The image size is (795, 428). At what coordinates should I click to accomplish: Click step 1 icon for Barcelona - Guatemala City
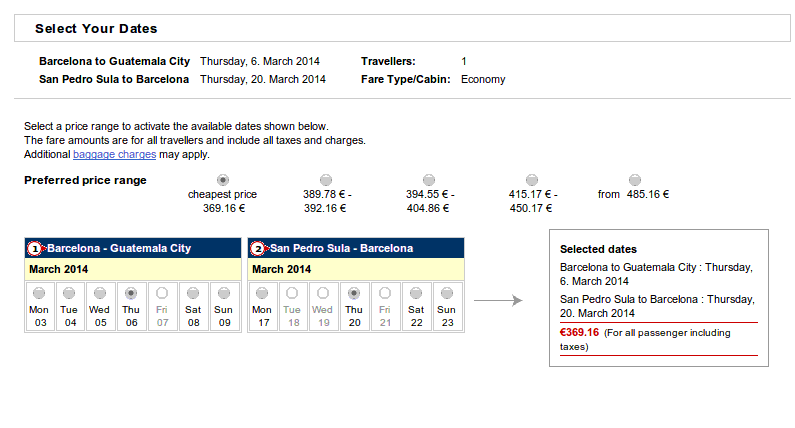pyautogui.click(x=35, y=248)
